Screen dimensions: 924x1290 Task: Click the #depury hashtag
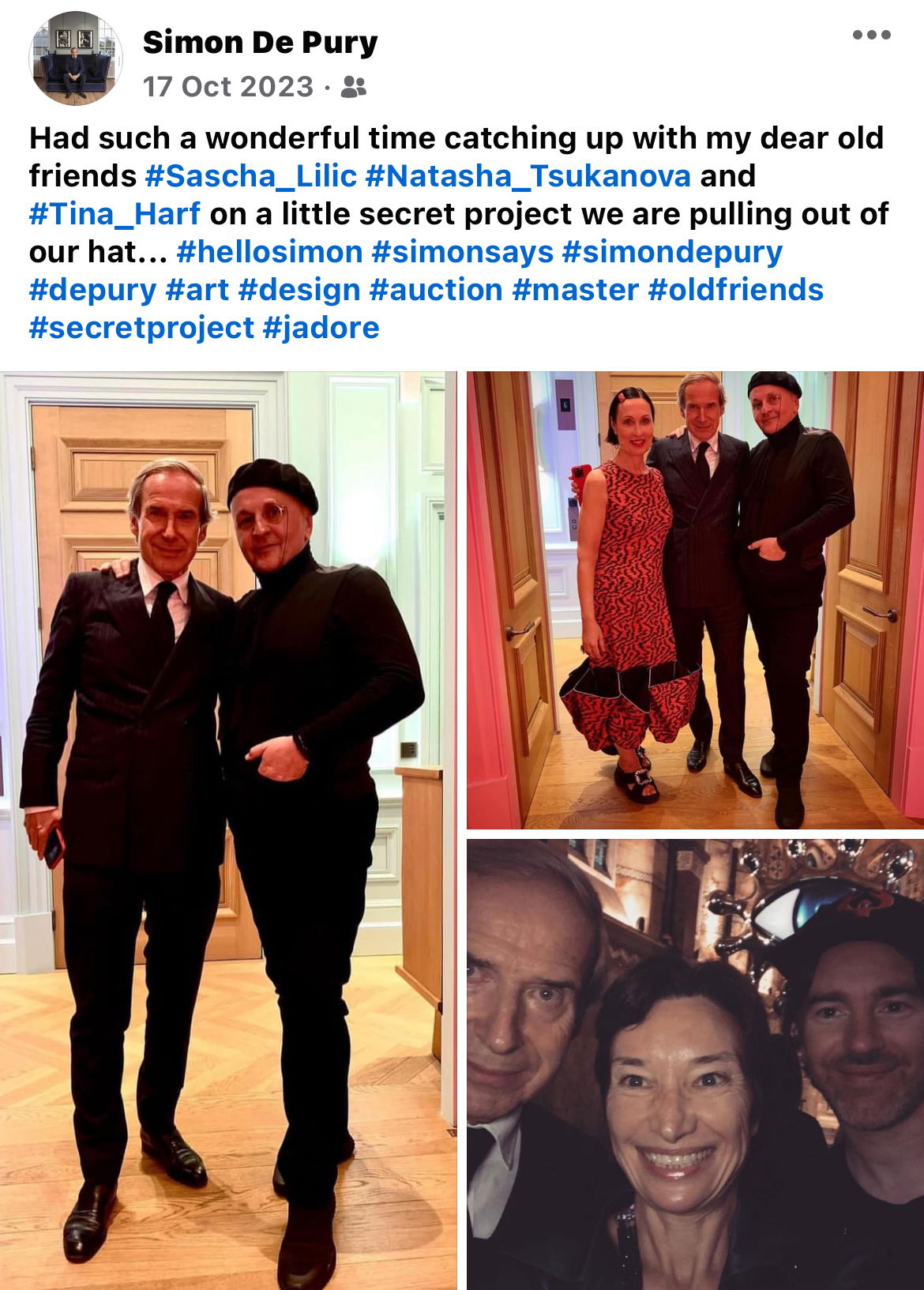coord(93,289)
